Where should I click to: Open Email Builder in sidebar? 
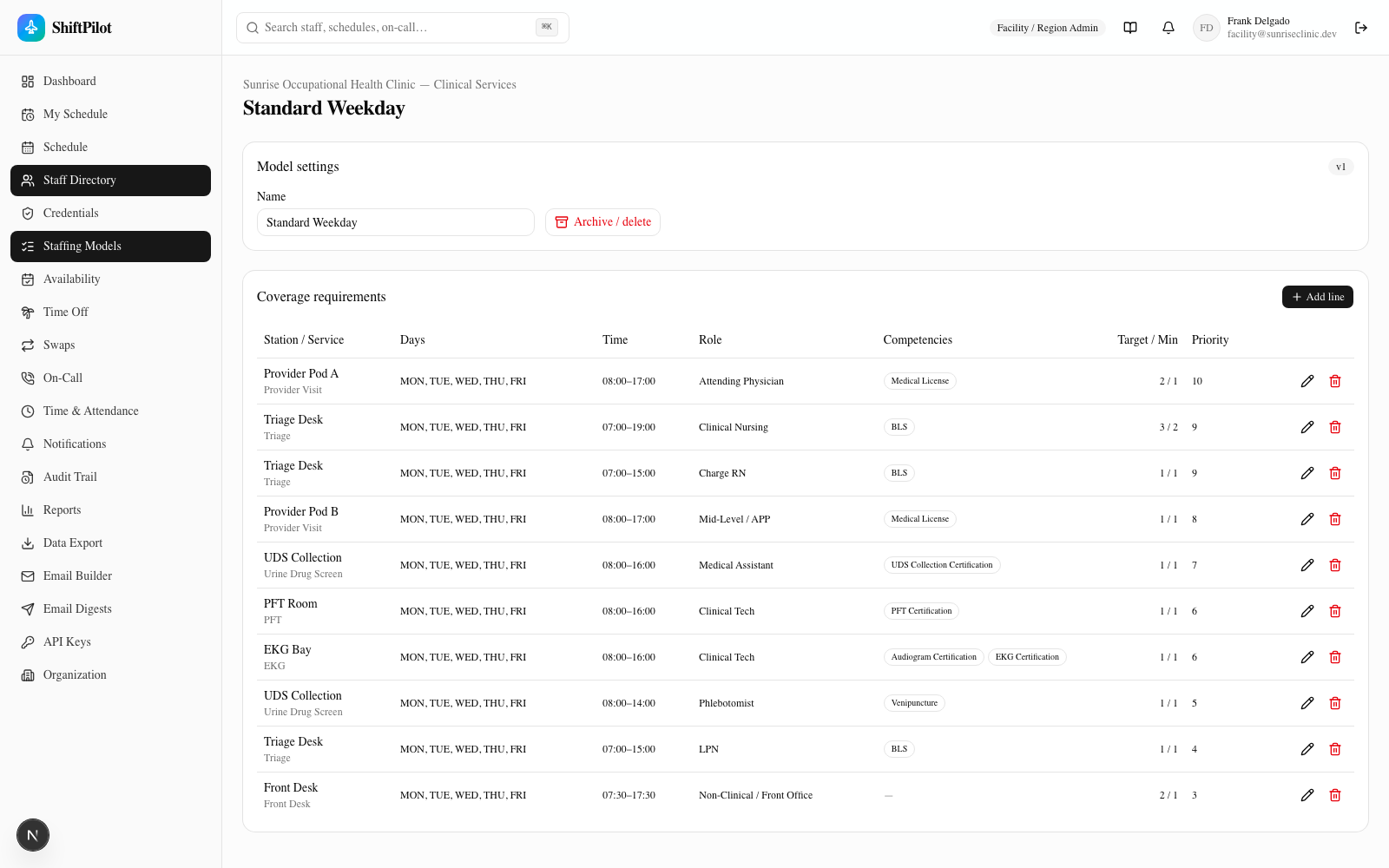point(110,576)
